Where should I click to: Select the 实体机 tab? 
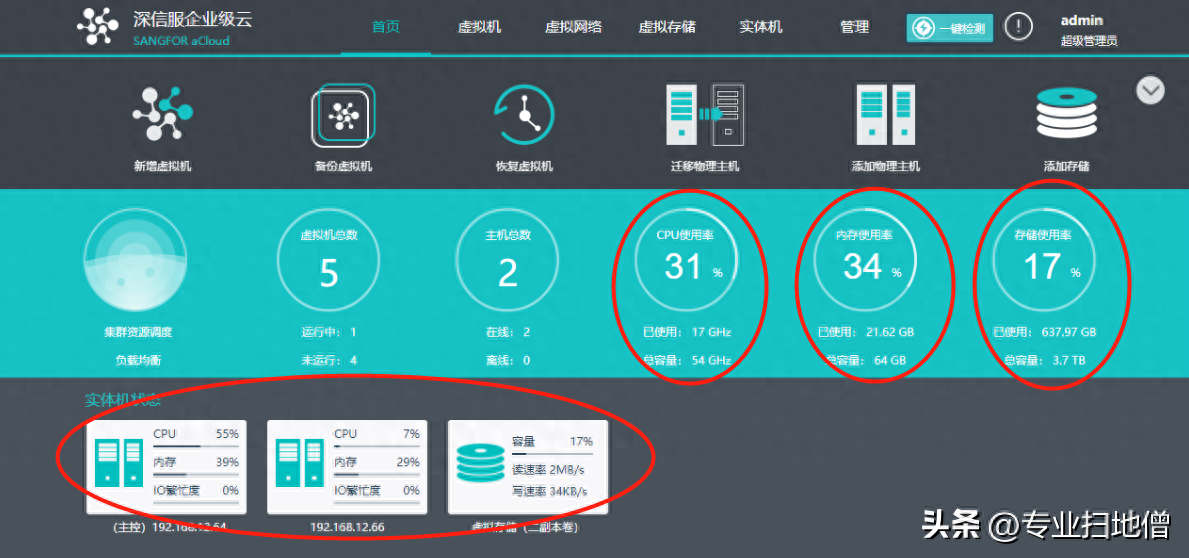click(760, 27)
